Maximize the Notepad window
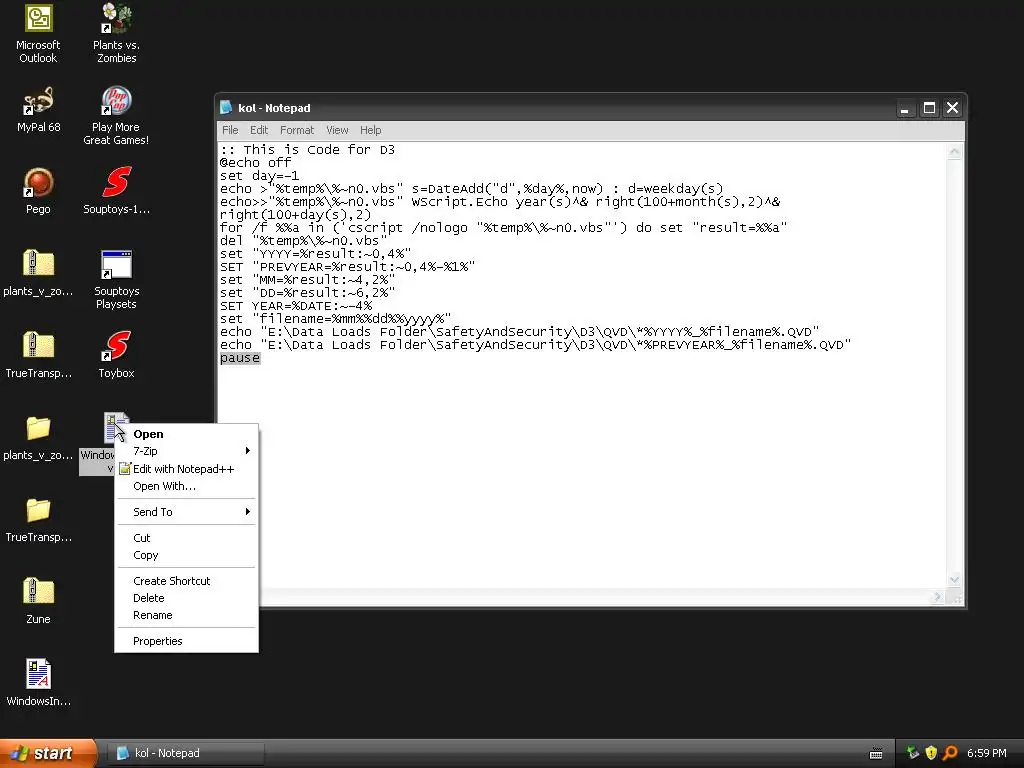Image resolution: width=1024 pixels, height=768 pixels. (x=929, y=108)
